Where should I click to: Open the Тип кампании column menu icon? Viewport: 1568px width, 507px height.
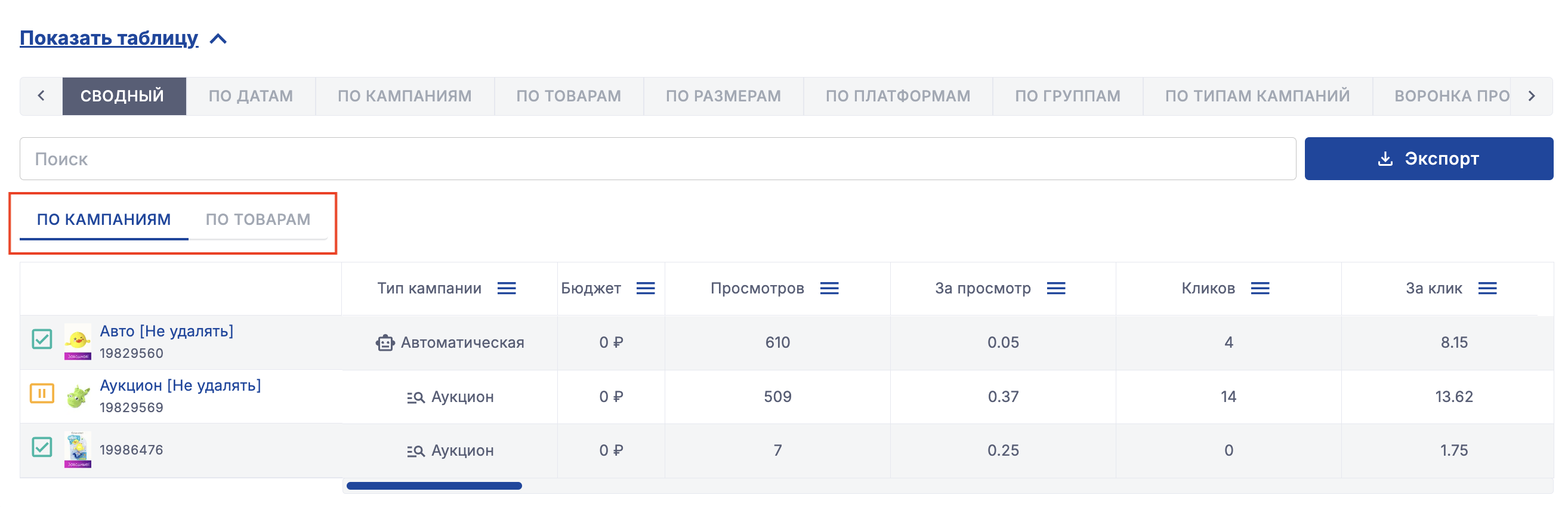(x=506, y=288)
